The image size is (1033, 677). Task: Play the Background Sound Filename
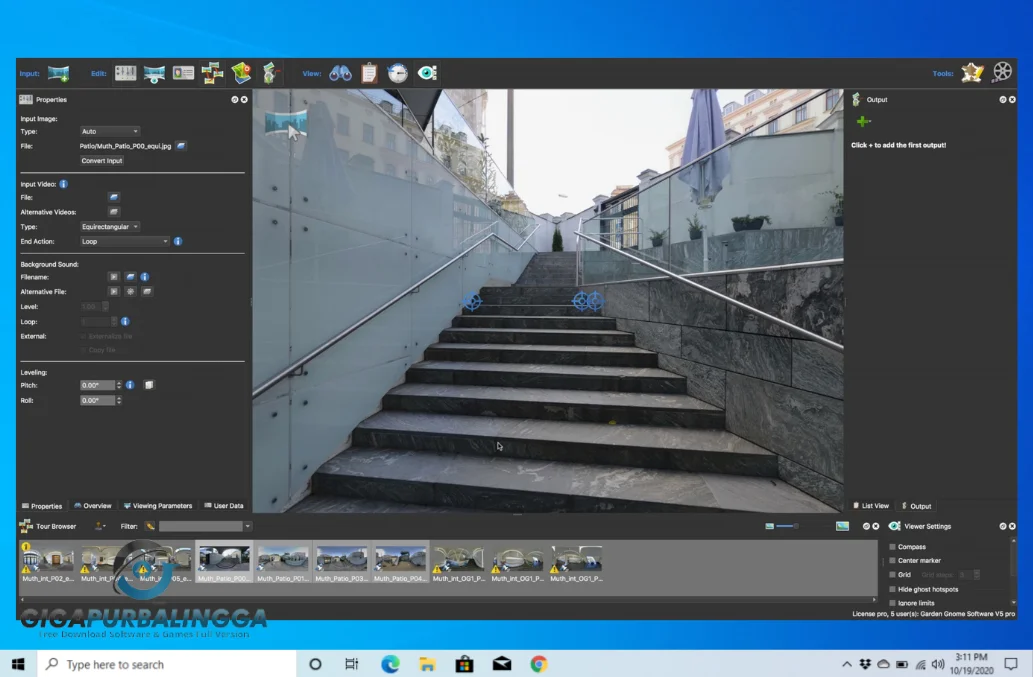(114, 277)
